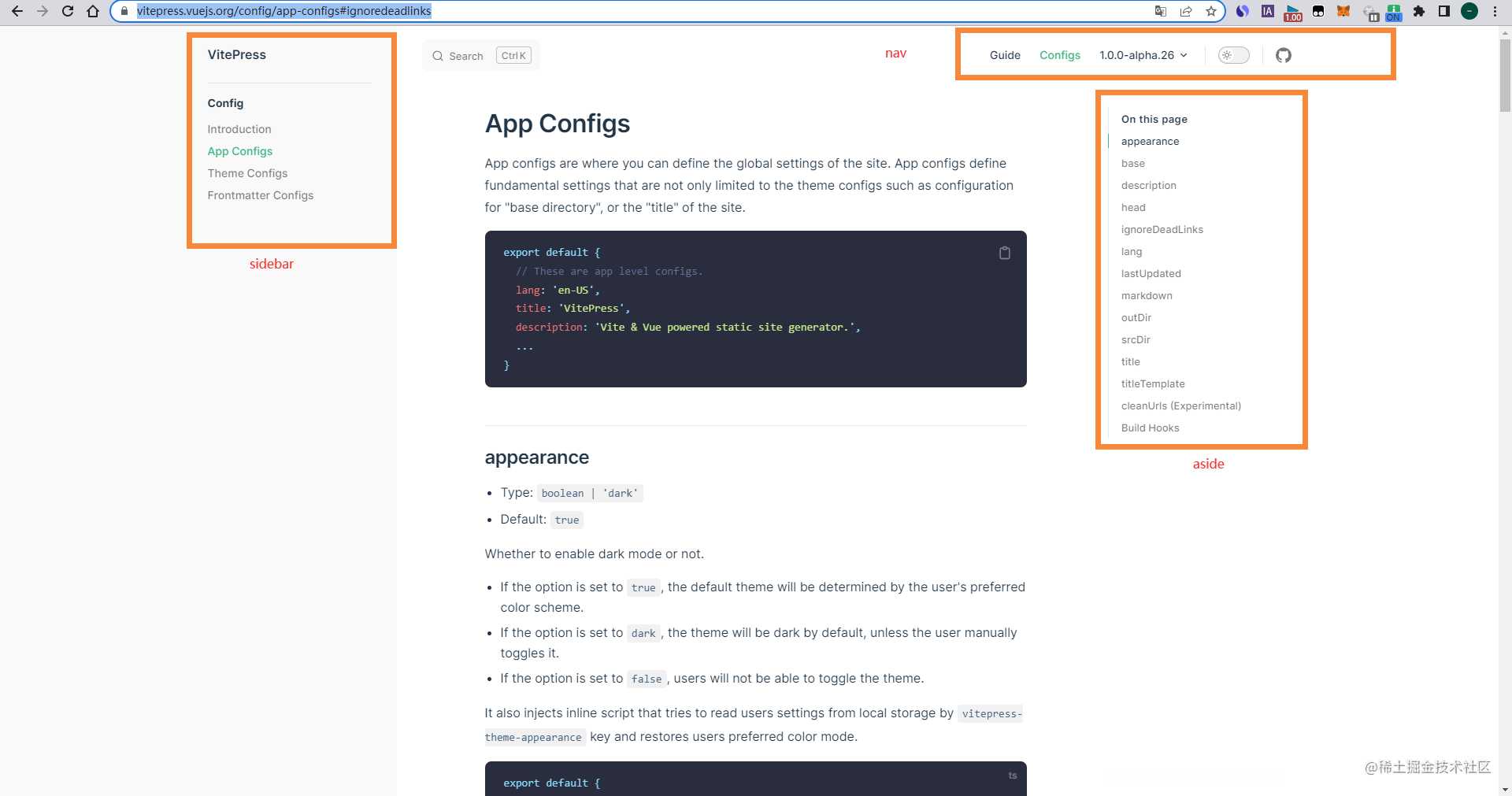Toggle the dark mode appearance switch
This screenshot has height=796, width=1512.
point(1233,55)
